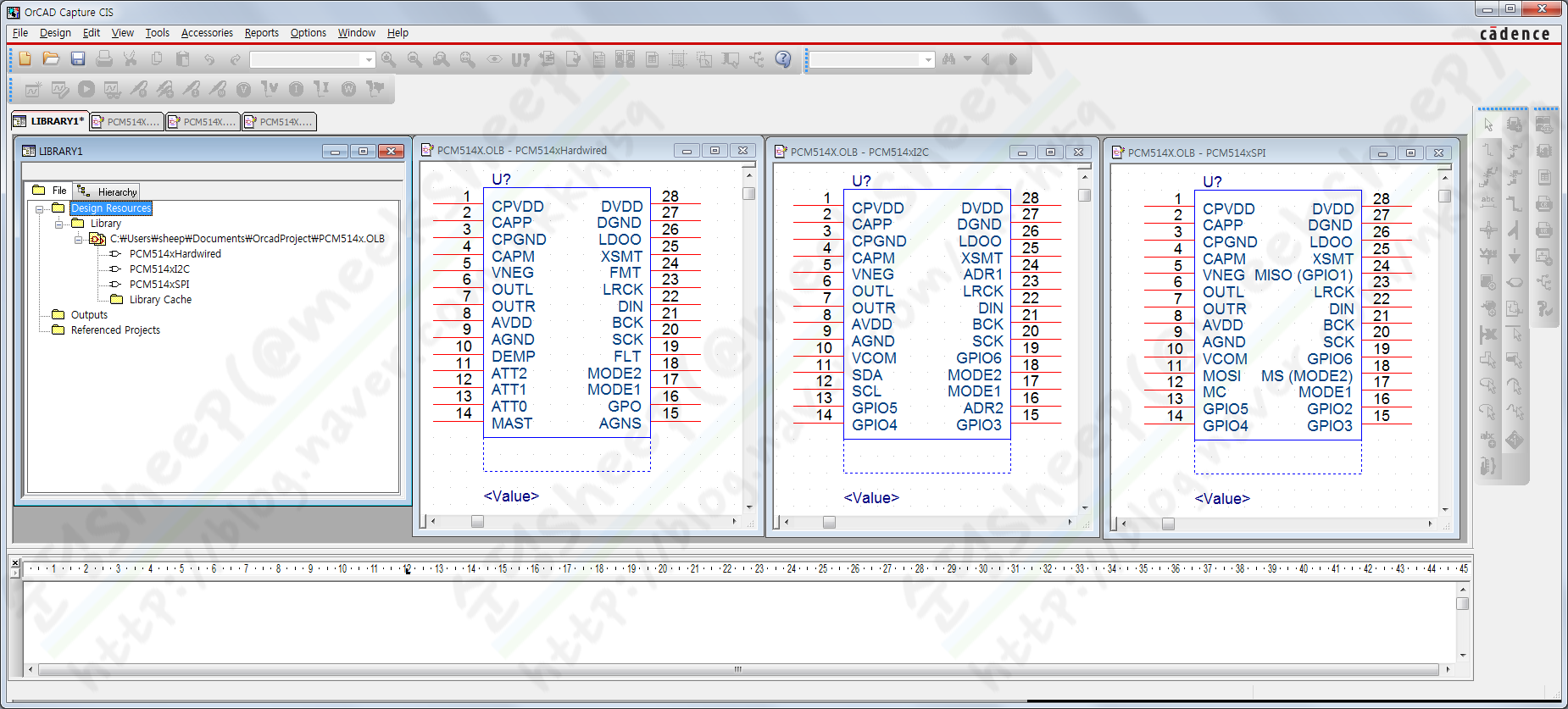
Task: Click the Zoom to Region icon
Action: [441, 59]
